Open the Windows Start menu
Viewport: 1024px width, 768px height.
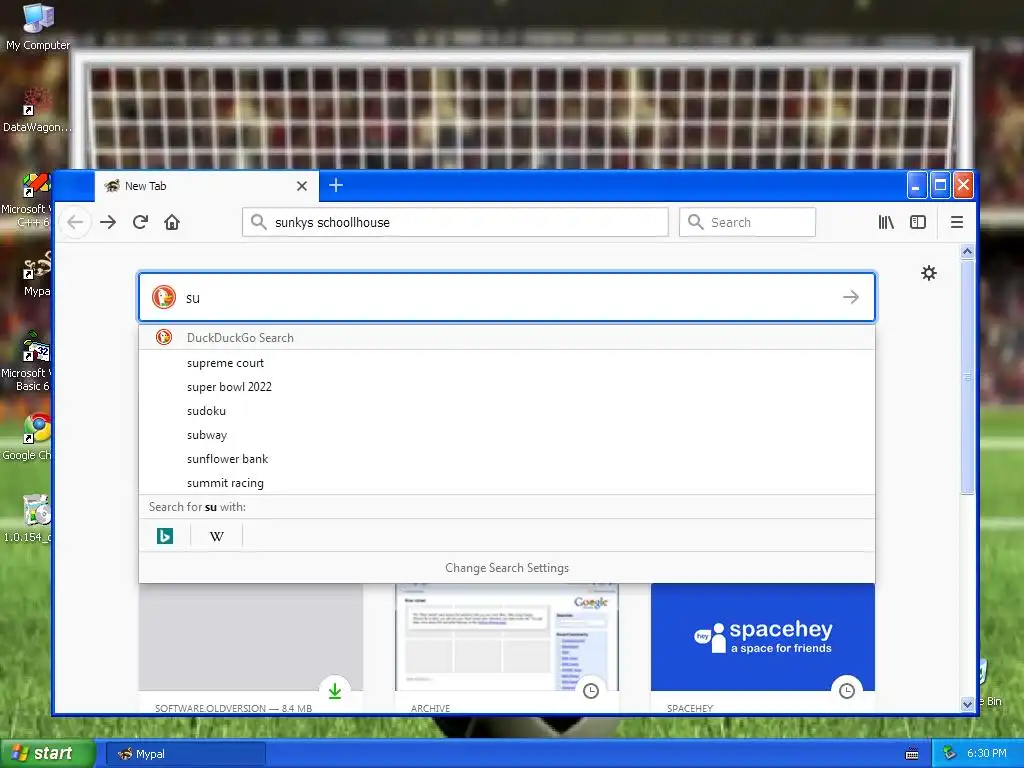47,754
